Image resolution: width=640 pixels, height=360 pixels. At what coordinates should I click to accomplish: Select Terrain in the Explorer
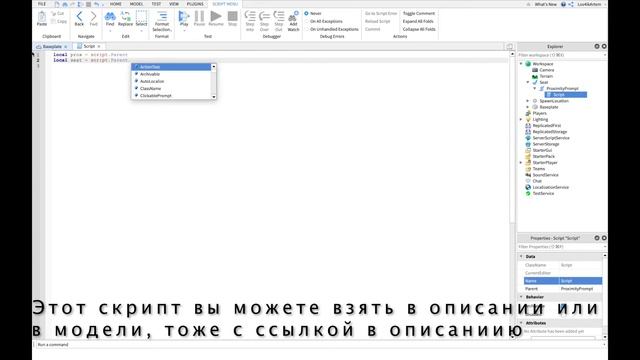pos(546,76)
